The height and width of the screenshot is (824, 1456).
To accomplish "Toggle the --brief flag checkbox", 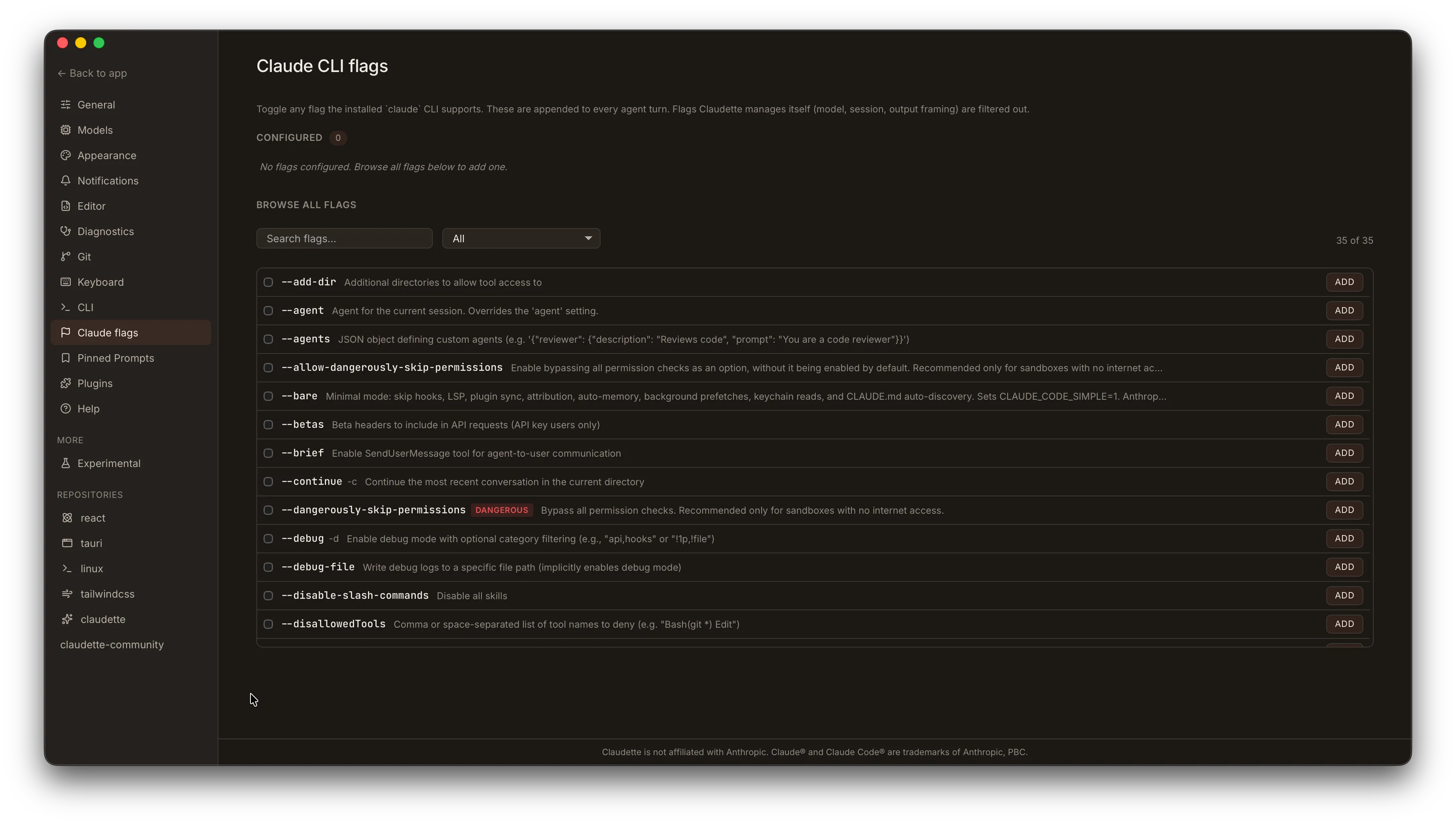I will click(268, 453).
